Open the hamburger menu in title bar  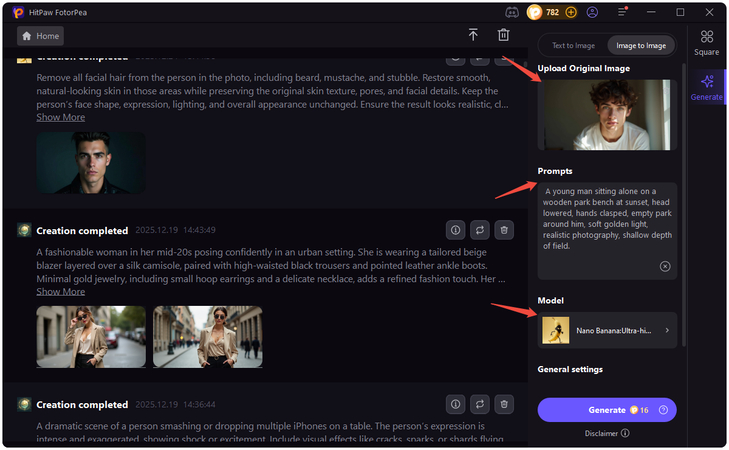[622, 12]
